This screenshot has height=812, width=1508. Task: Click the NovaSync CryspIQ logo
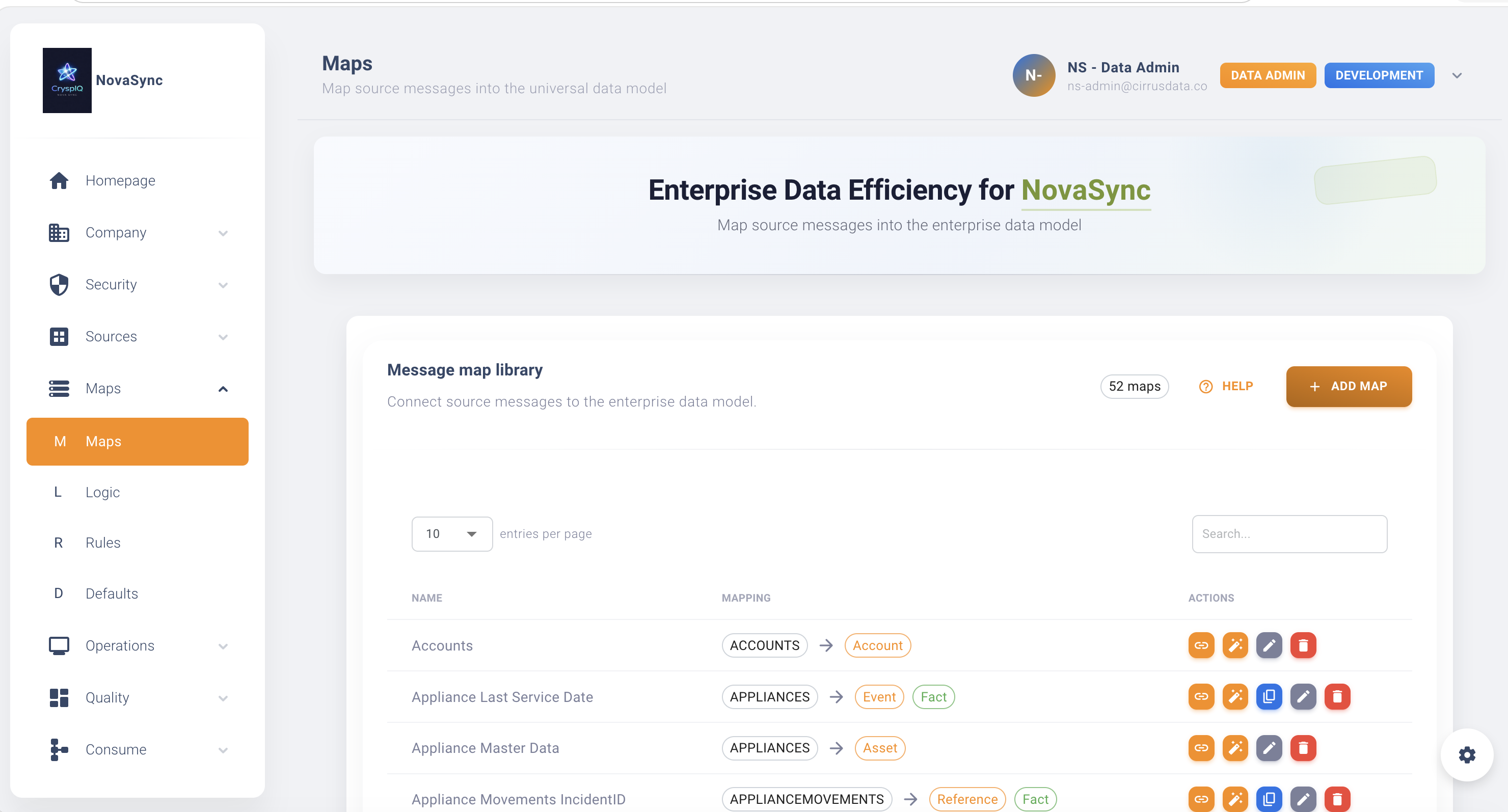coord(67,80)
